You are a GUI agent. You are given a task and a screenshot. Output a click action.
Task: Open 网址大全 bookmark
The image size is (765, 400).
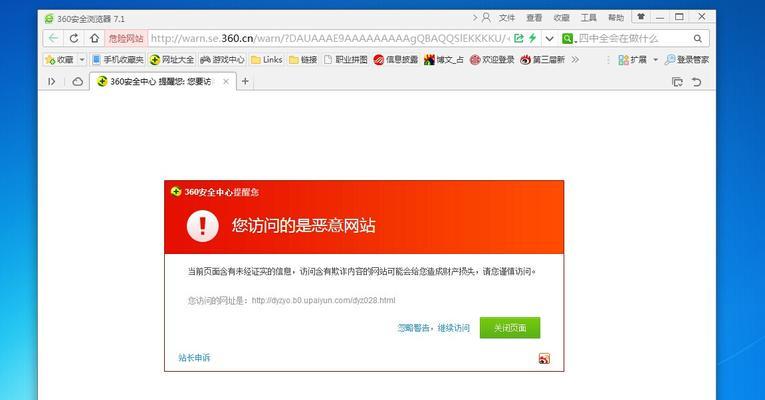tap(172, 60)
